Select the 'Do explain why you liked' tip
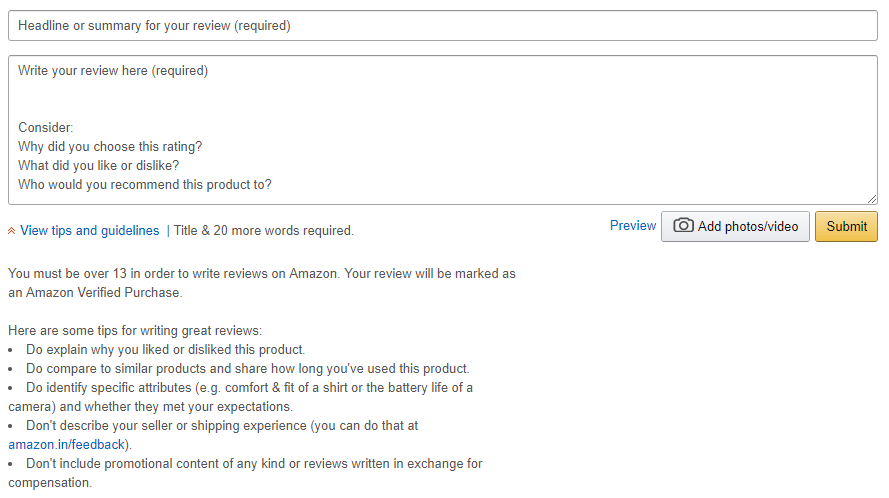 pos(165,350)
